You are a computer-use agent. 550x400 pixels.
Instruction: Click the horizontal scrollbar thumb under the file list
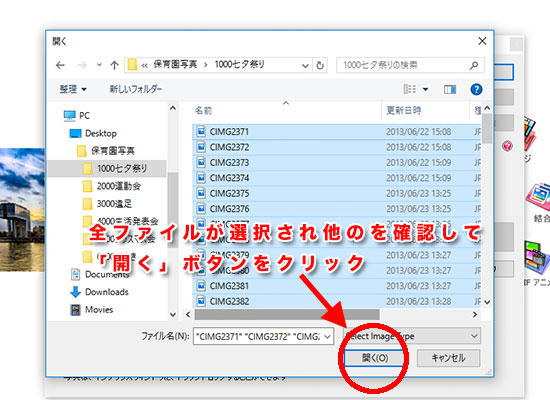coord(287,314)
